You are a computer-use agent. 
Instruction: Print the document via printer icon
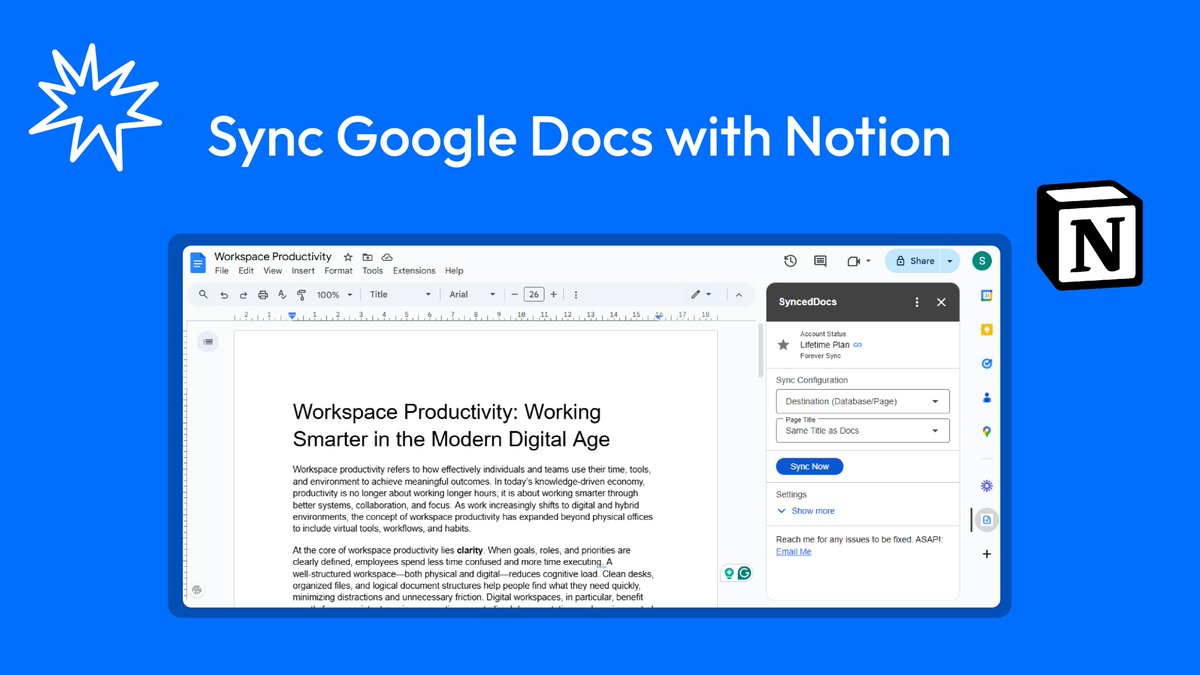pyautogui.click(x=263, y=295)
